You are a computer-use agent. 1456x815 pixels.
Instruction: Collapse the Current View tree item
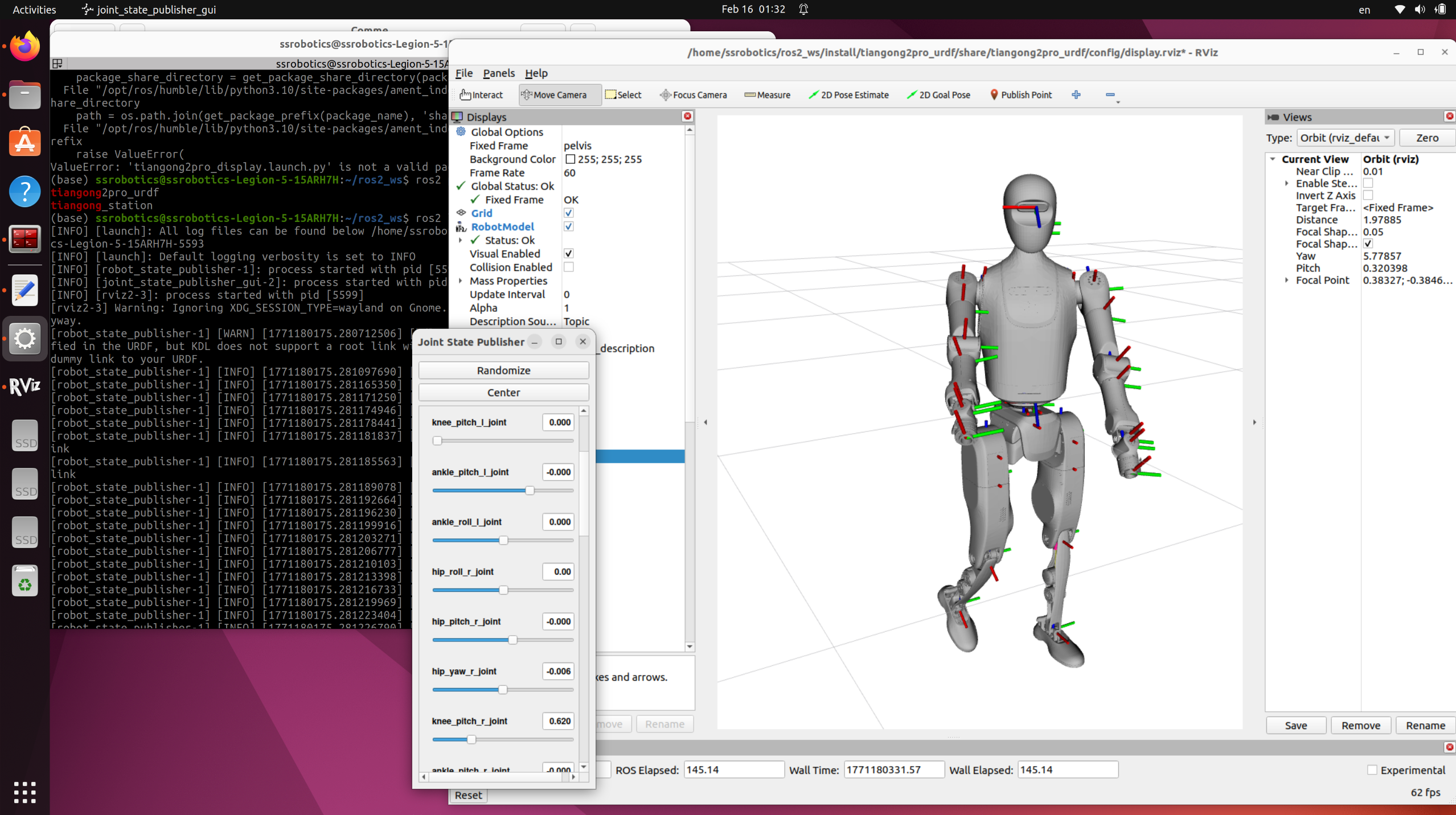pos(1273,159)
